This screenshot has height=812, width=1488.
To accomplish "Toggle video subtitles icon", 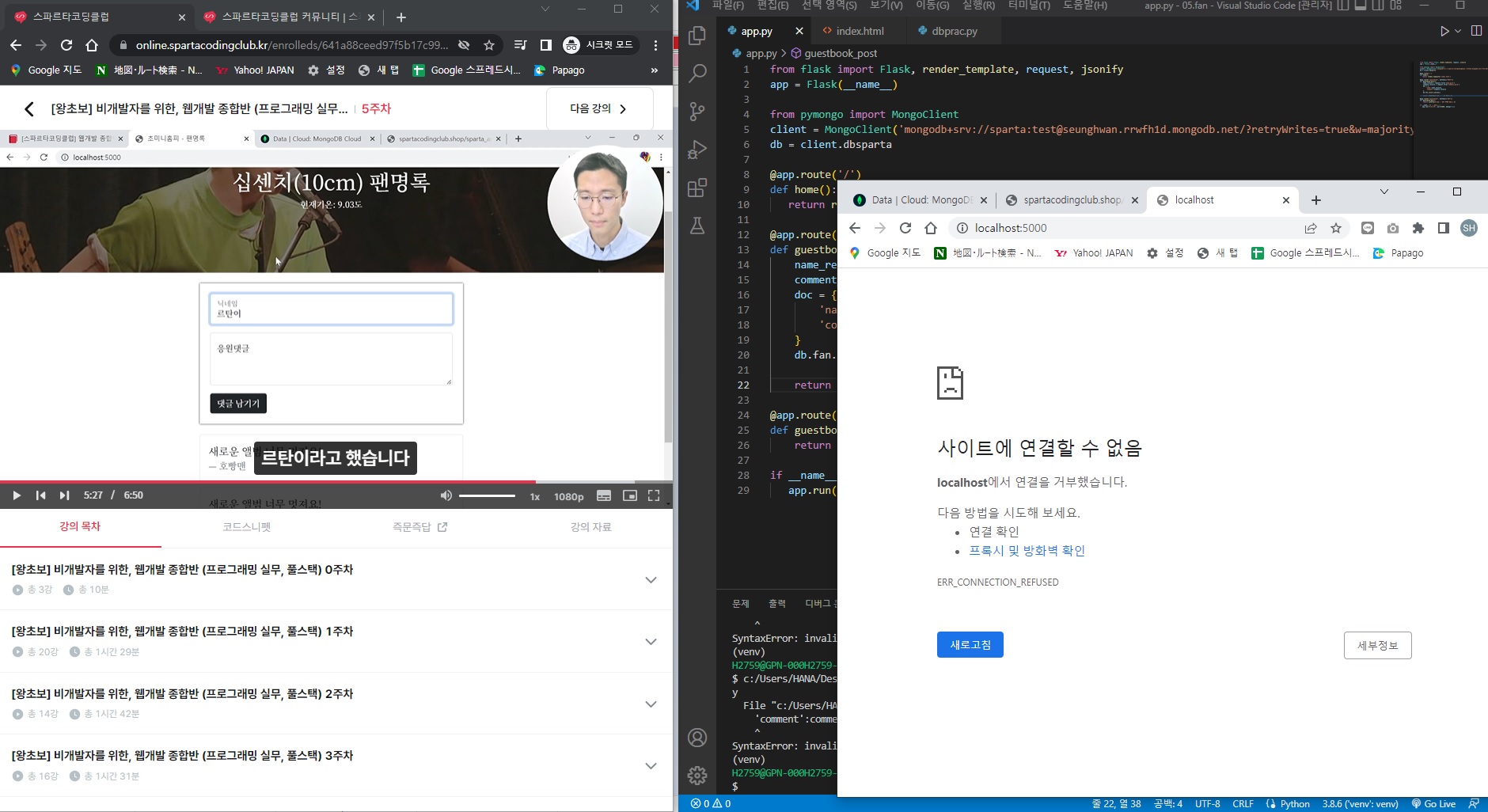I will point(604,495).
